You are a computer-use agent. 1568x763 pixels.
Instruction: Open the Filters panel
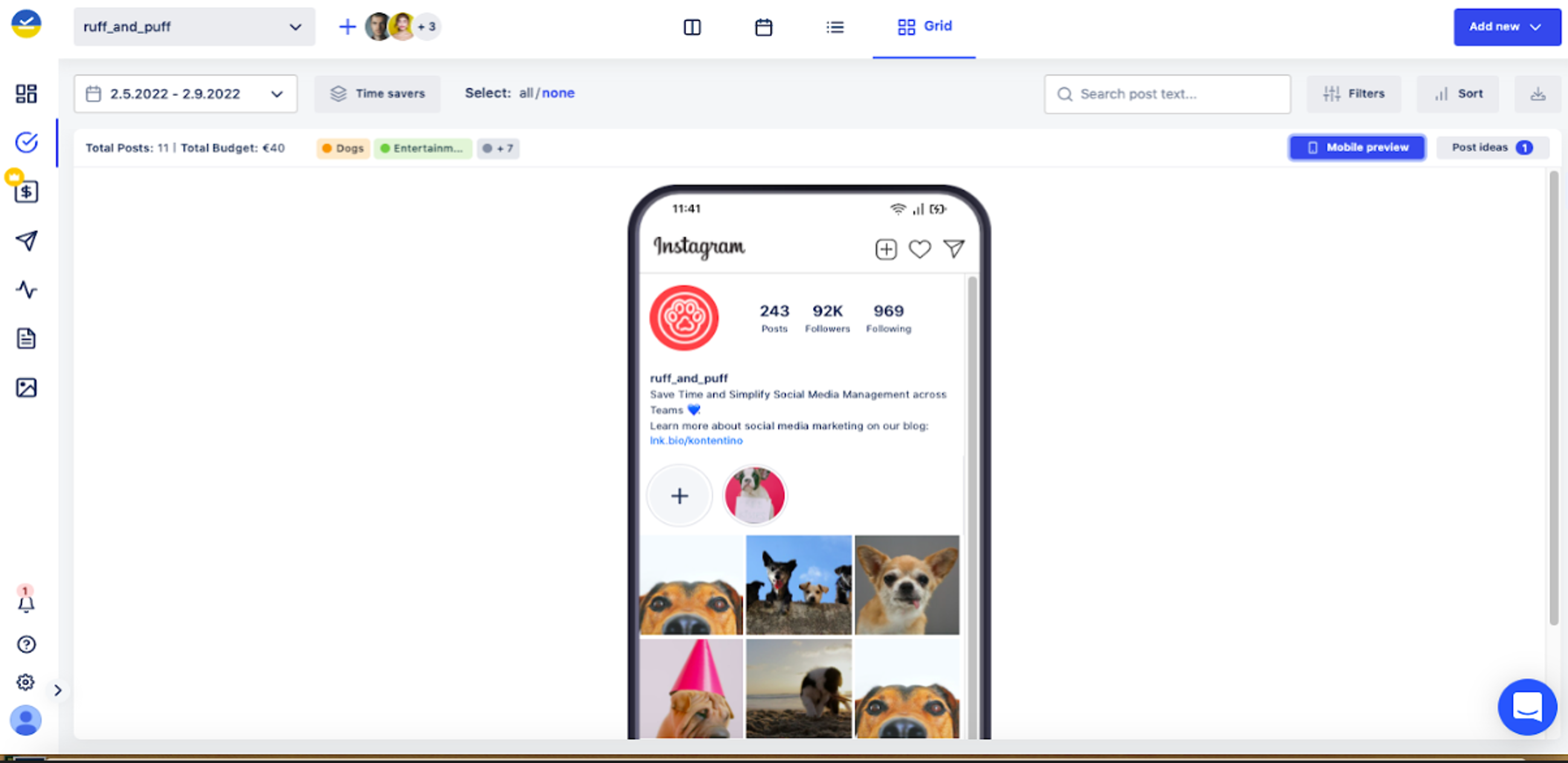pyautogui.click(x=1355, y=93)
